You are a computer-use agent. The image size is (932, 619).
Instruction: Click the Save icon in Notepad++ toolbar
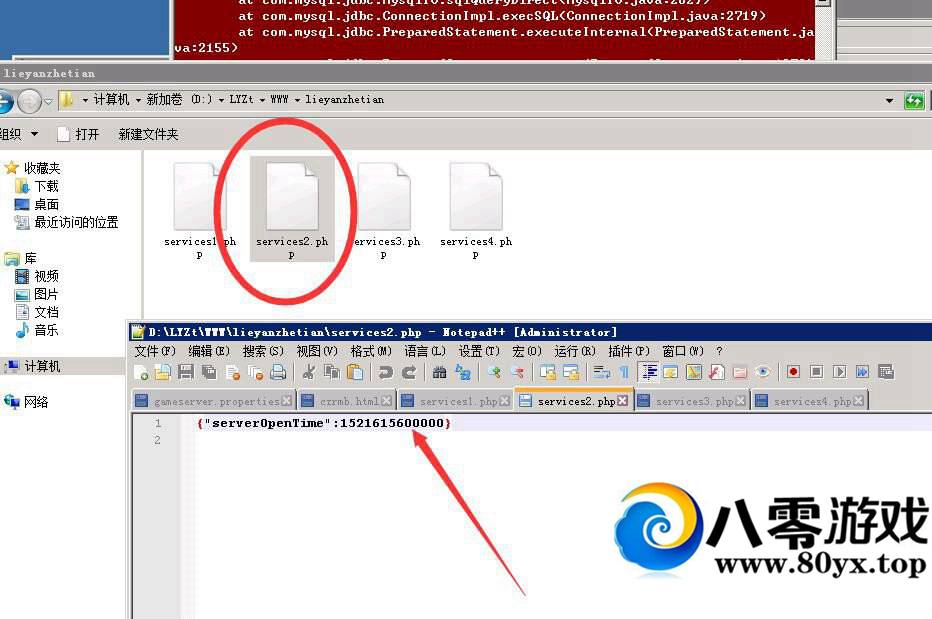click(x=186, y=372)
